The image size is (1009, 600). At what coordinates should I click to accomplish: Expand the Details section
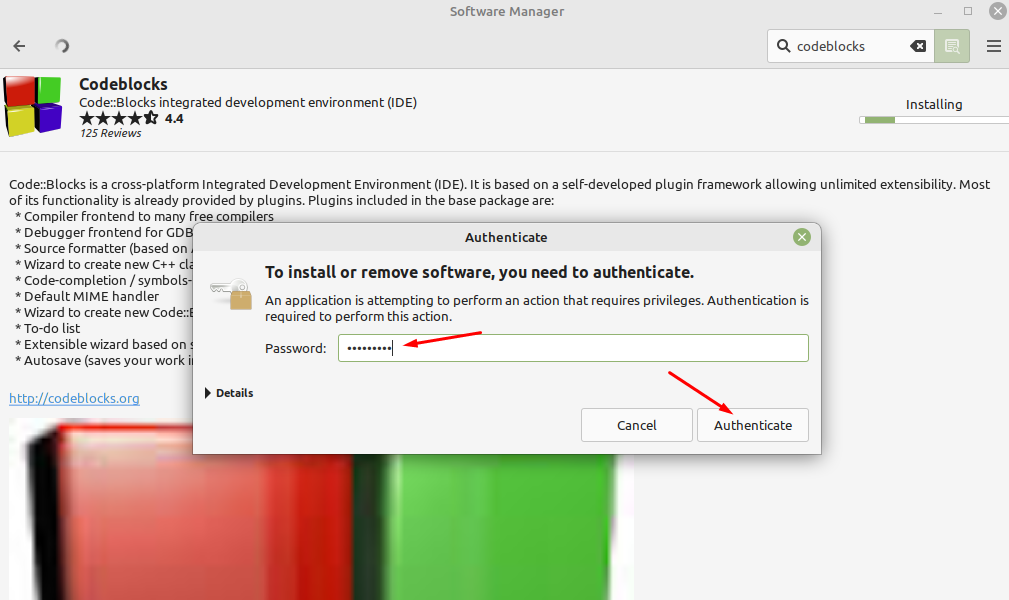click(228, 393)
